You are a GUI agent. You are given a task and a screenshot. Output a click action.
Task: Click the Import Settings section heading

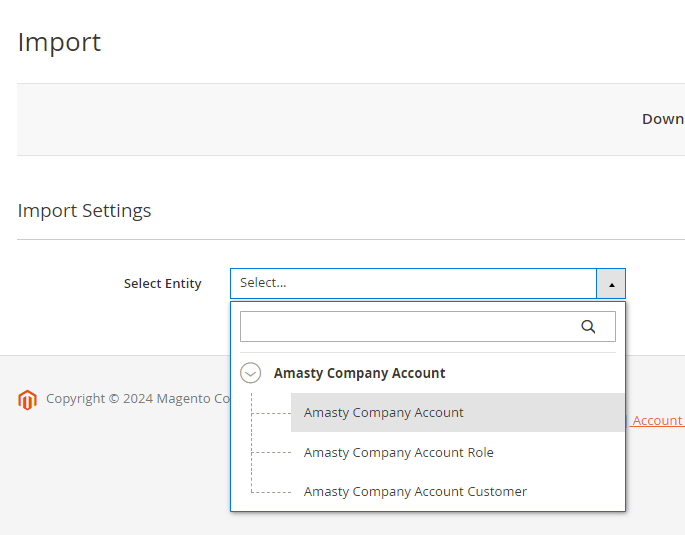click(x=84, y=211)
